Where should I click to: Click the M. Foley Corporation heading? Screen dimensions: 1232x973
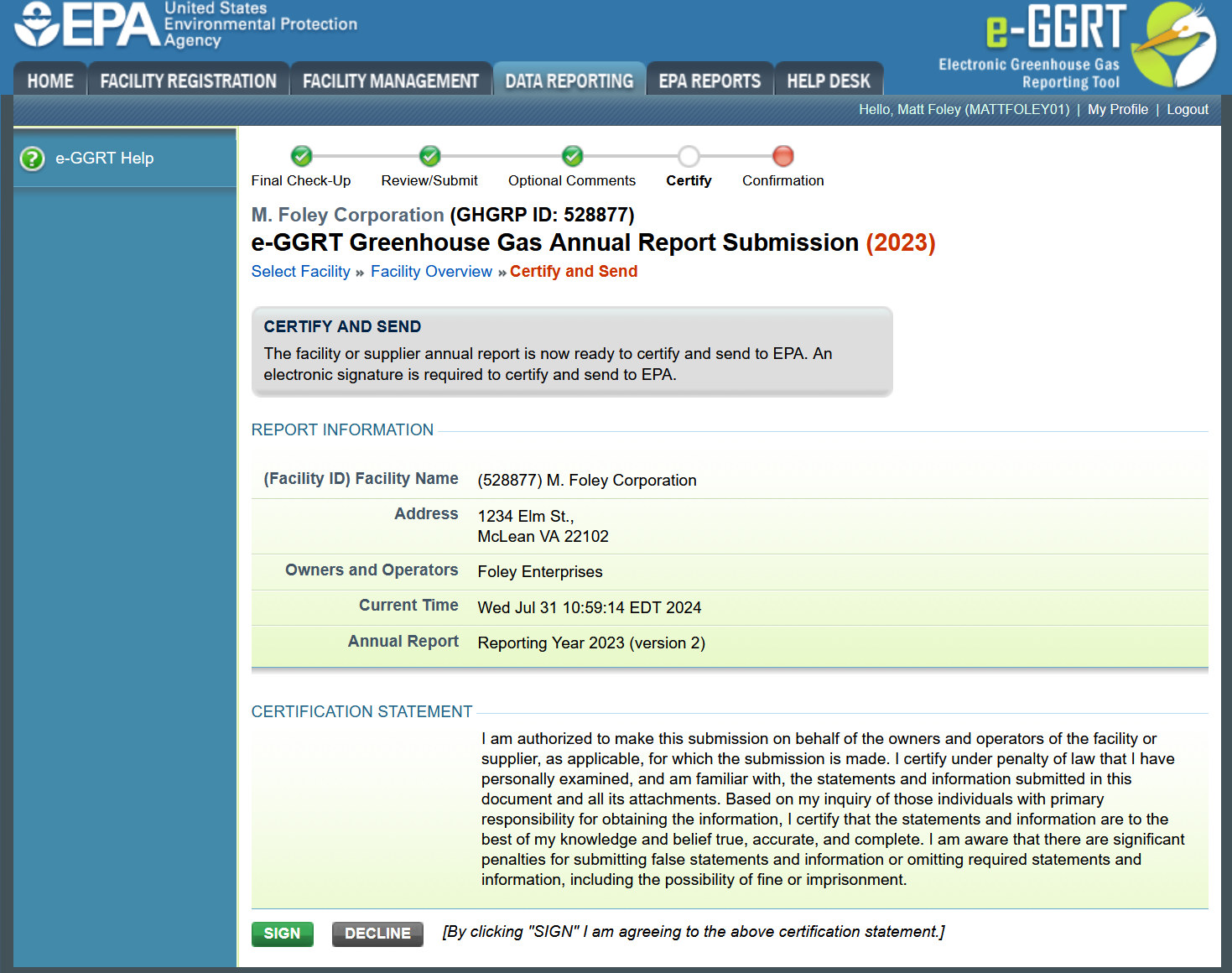(x=348, y=215)
